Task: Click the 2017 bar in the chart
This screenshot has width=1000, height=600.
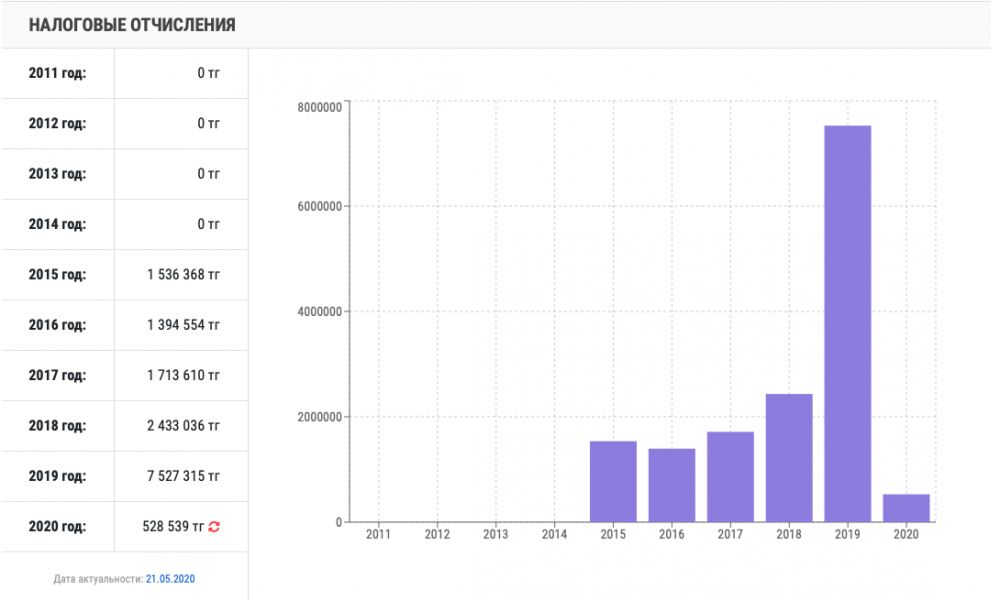Action: click(x=730, y=476)
